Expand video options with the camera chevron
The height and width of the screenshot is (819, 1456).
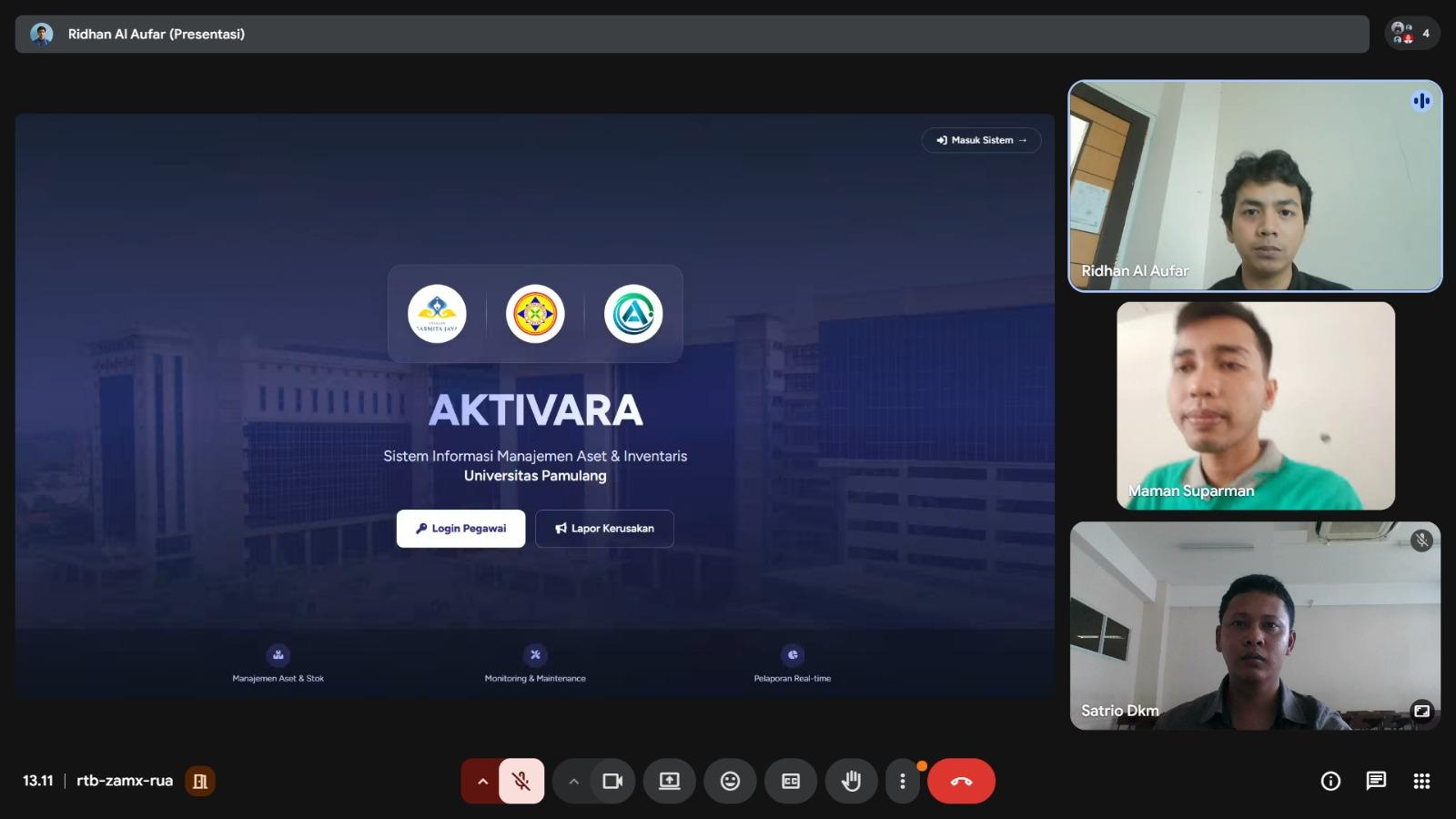(573, 781)
